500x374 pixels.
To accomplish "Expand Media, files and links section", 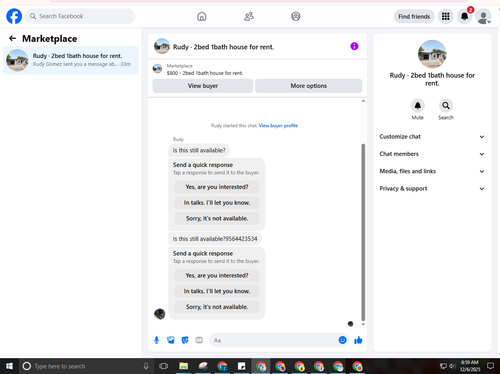I will point(432,171).
